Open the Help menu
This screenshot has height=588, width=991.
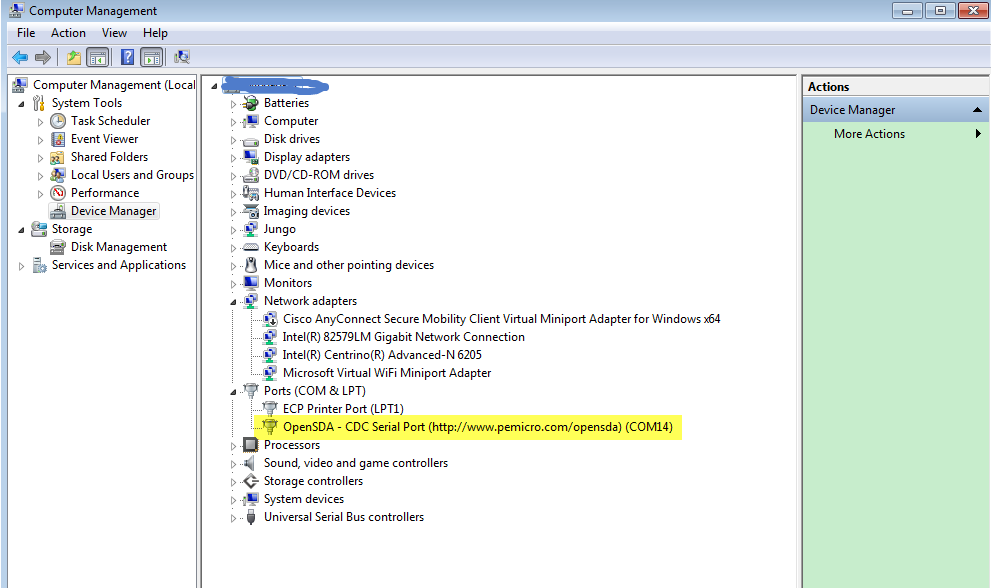point(155,33)
